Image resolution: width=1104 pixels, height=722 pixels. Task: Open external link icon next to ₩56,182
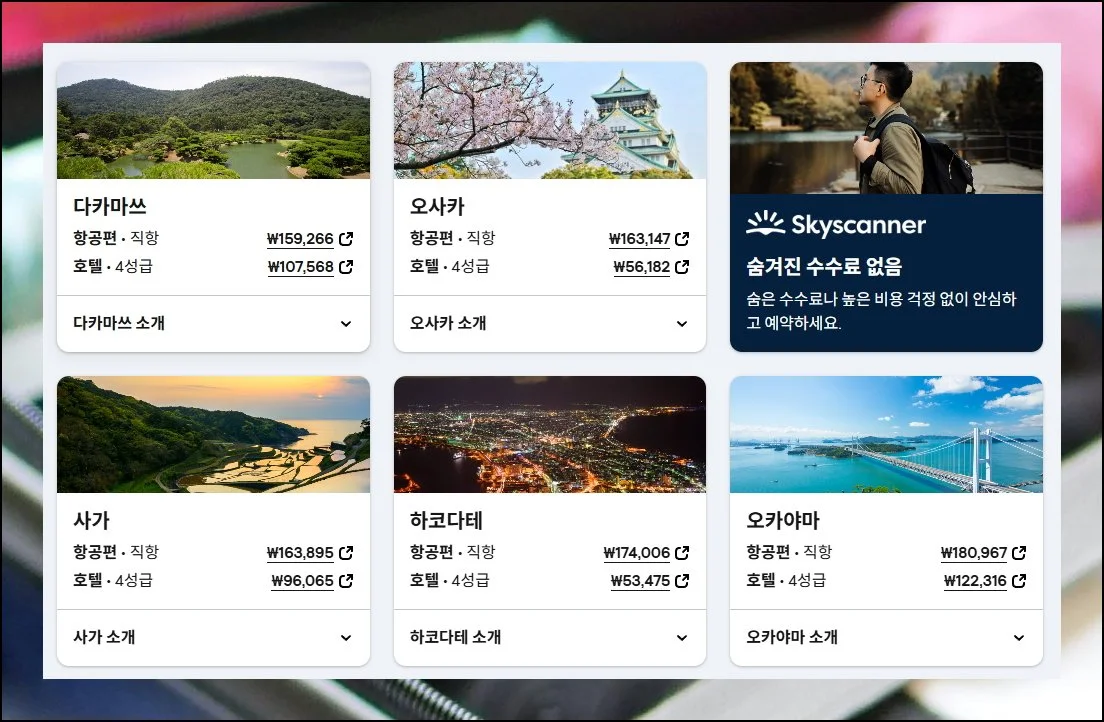click(682, 267)
